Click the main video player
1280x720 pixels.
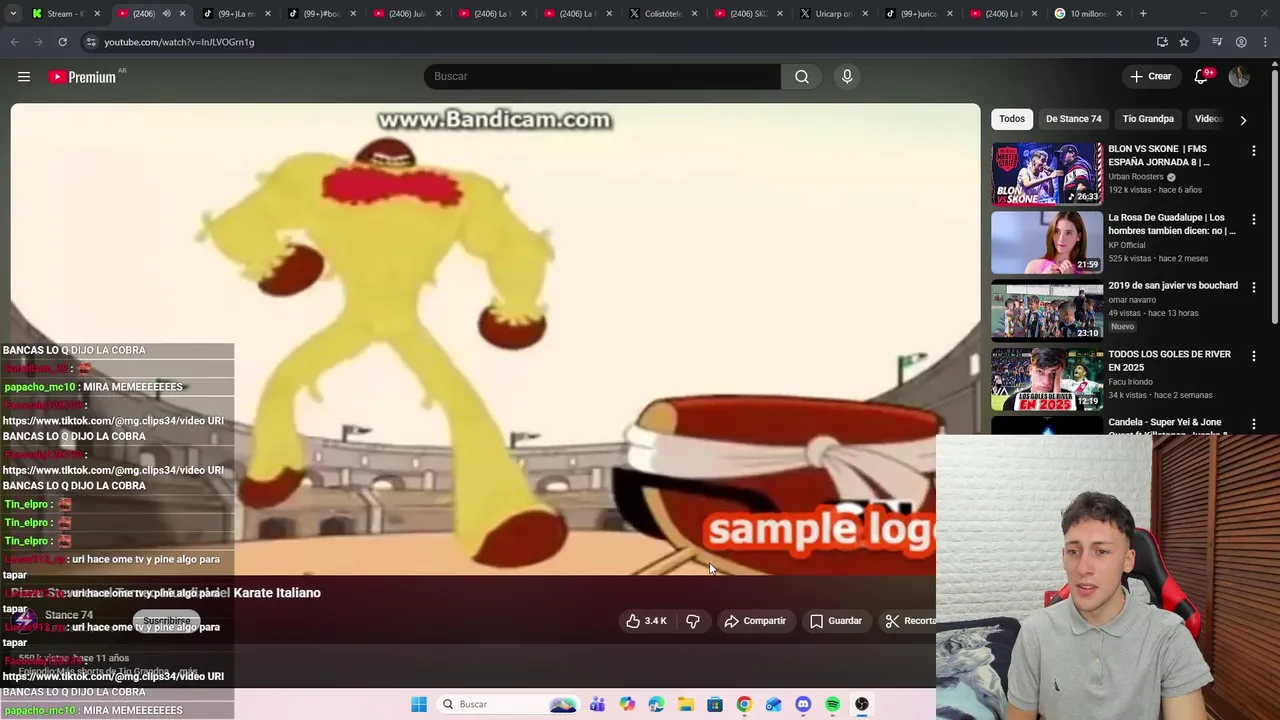(x=495, y=340)
